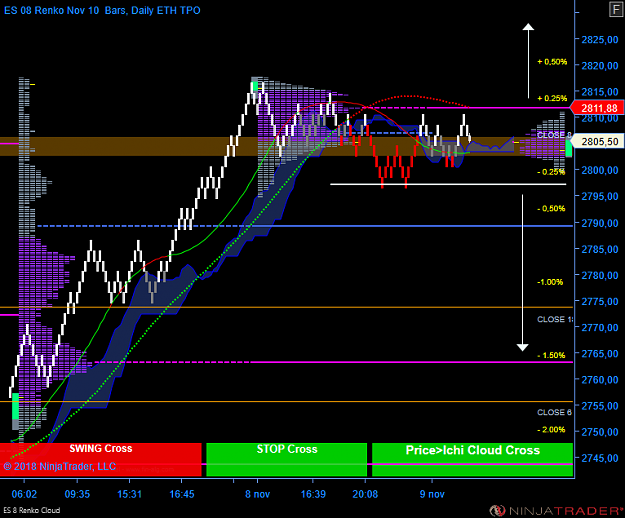Click the 2820,00 price axis label

600,66
